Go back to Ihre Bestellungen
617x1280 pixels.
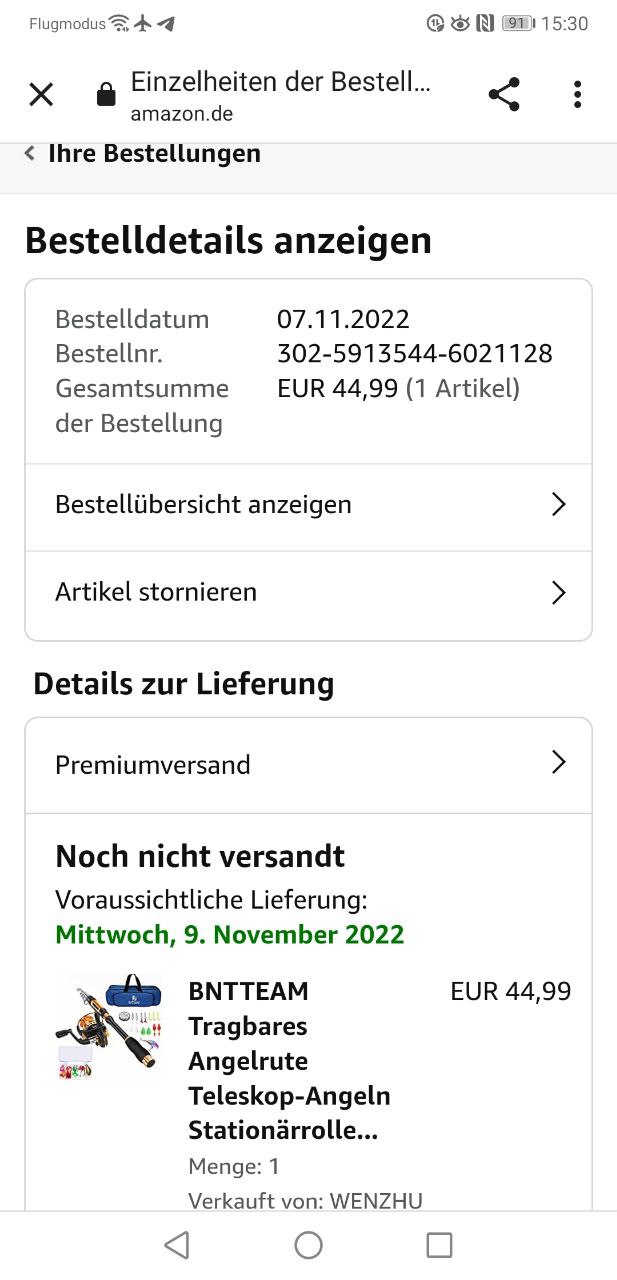click(x=154, y=154)
